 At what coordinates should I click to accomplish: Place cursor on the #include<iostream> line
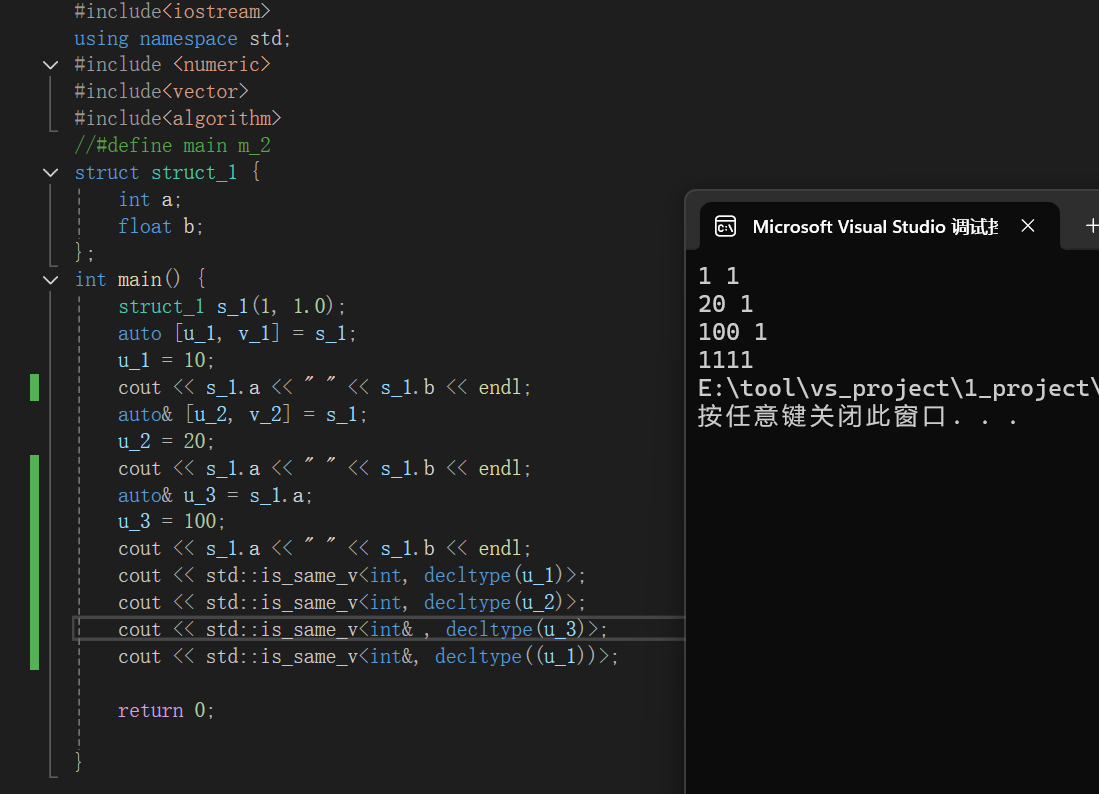172,11
